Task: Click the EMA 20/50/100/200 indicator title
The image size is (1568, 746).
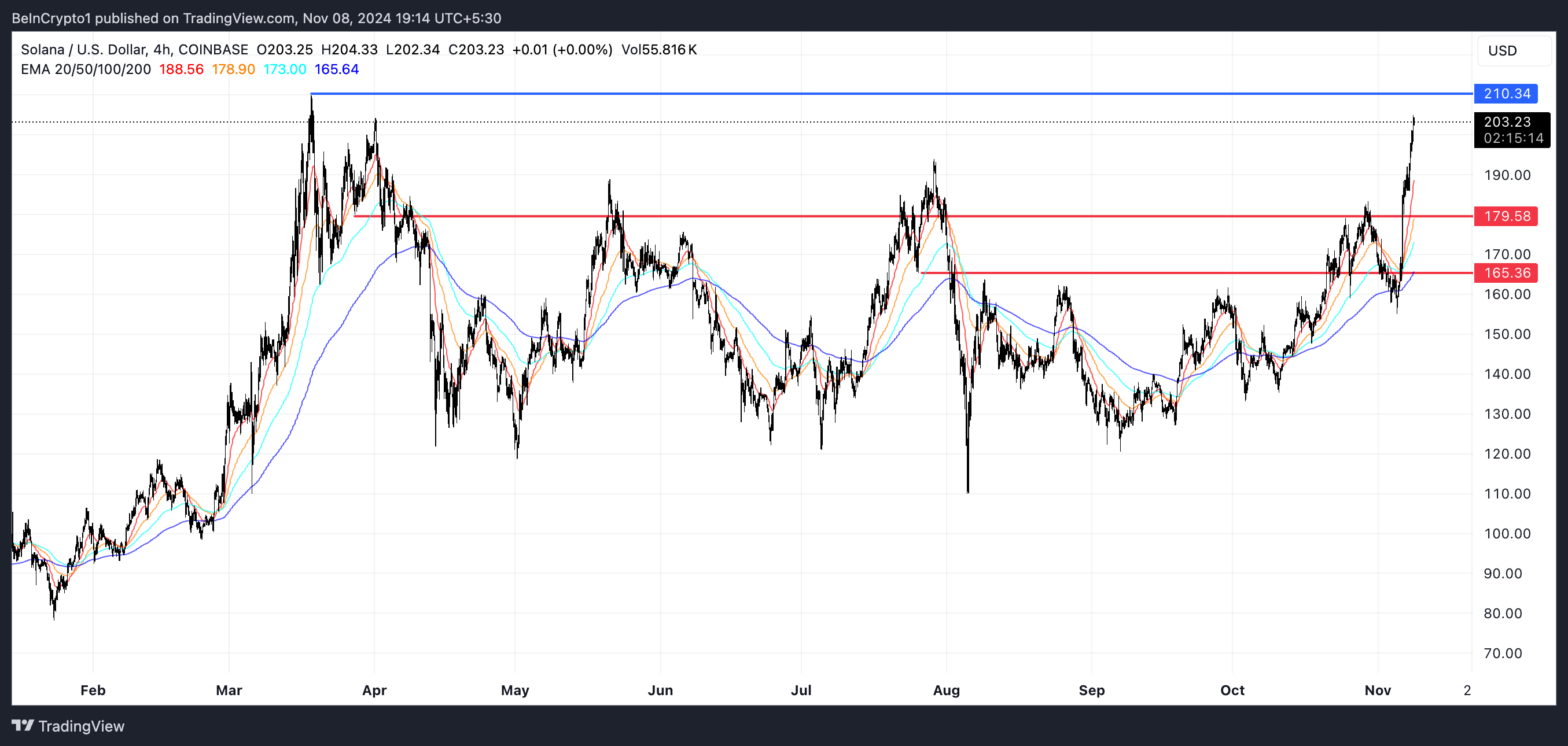Action: pyautogui.click(x=86, y=69)
